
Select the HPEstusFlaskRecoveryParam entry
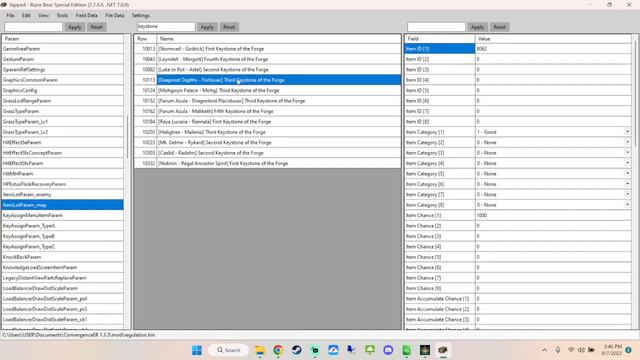tap(62, 184)
